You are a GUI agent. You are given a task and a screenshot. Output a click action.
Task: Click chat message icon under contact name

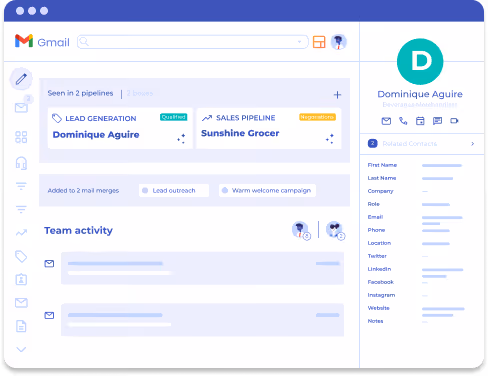[437, 121]
